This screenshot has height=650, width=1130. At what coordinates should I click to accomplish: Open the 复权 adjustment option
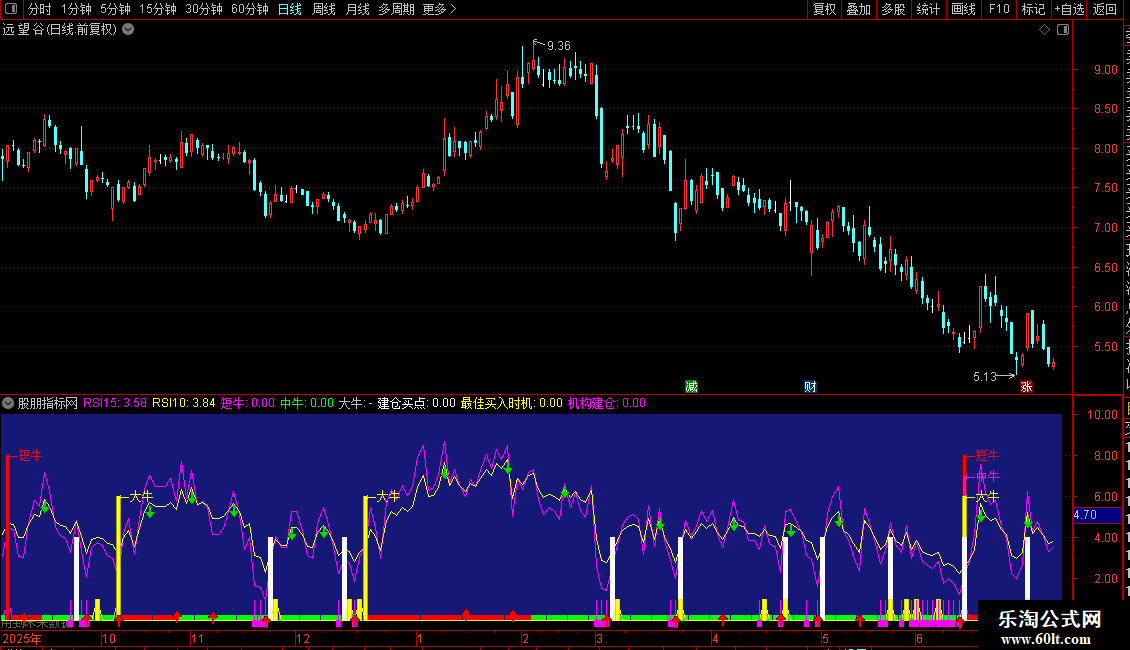pos(824,9)
